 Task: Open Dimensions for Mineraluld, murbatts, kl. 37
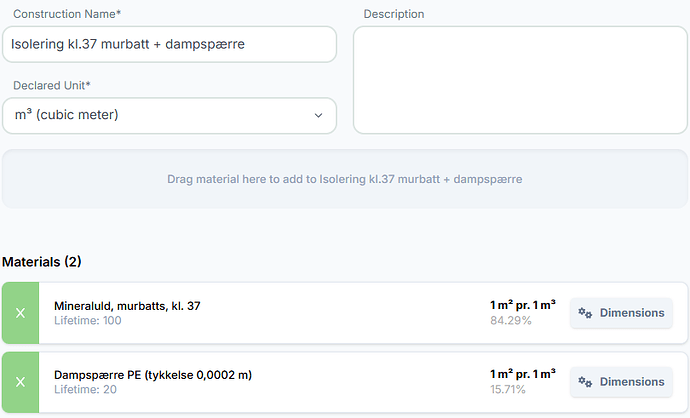(x=621, y=313)
